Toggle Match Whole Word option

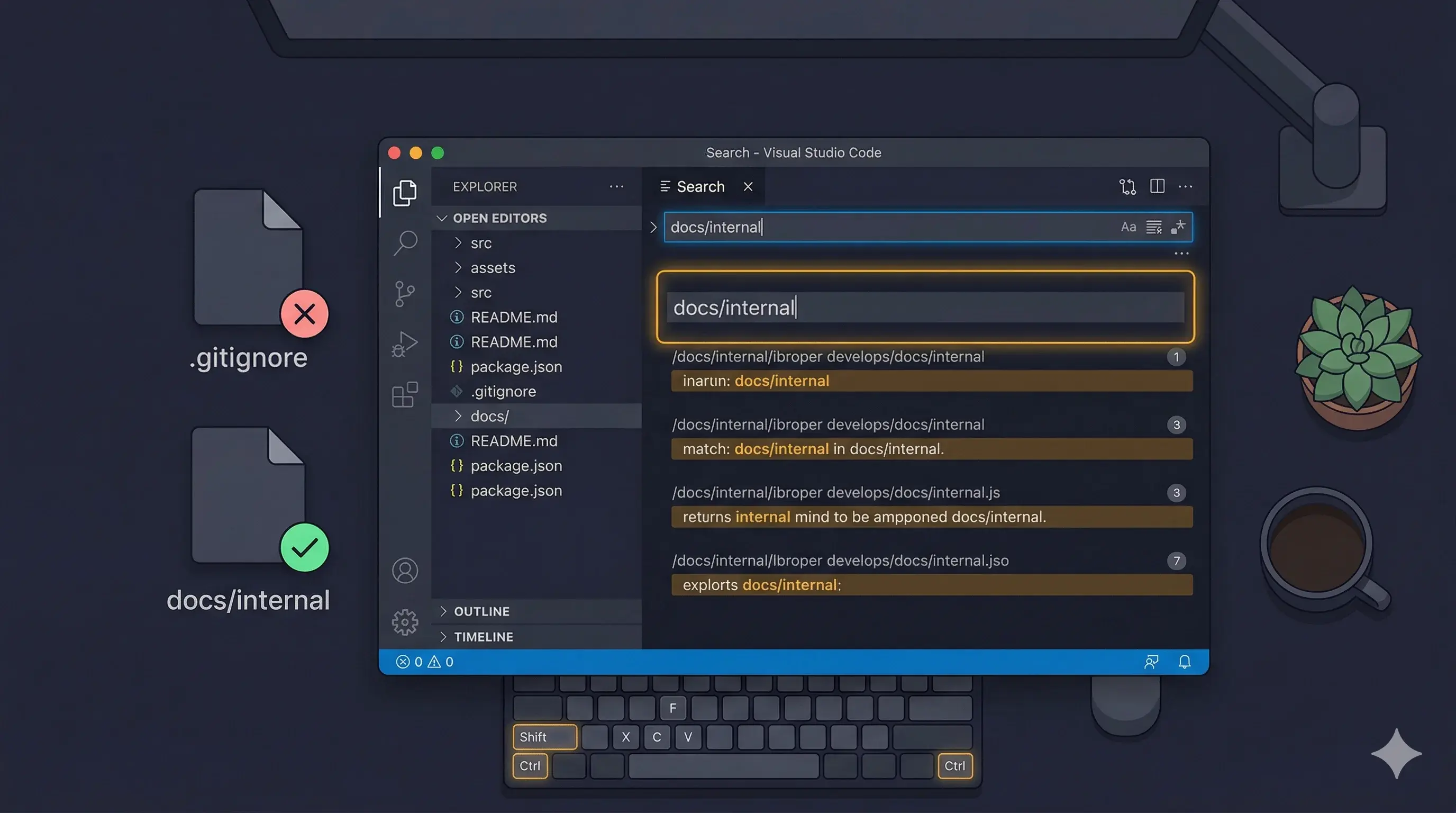pos(1153,227)
